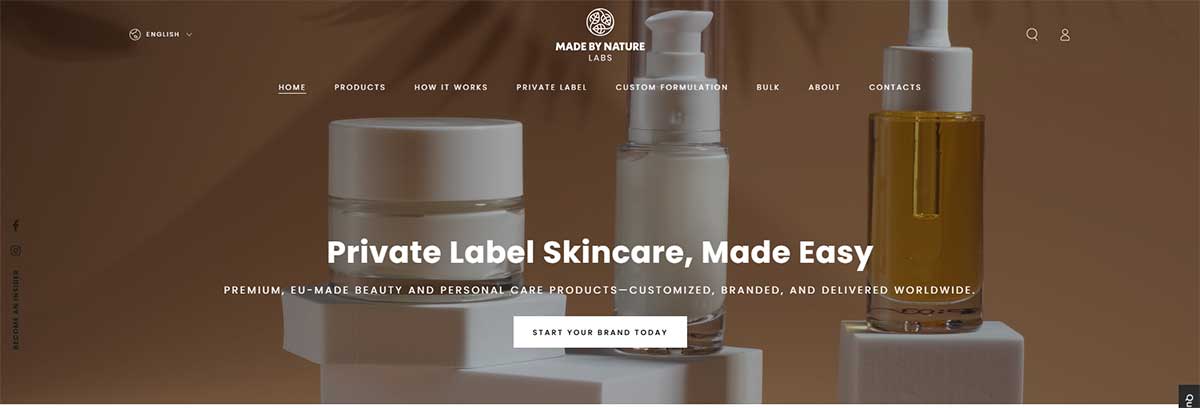The width and height of the screenshot is (1200, 408).
Task: Open the user account icon
Action: tap(1065, 35)
